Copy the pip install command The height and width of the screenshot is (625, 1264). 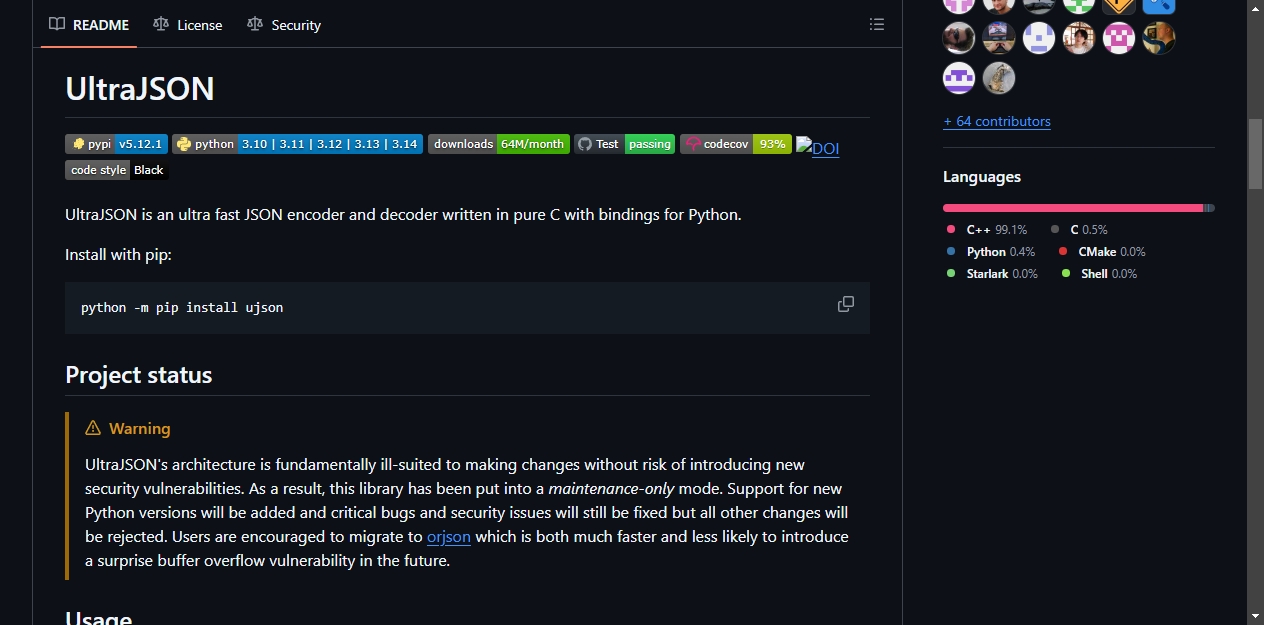846,304
